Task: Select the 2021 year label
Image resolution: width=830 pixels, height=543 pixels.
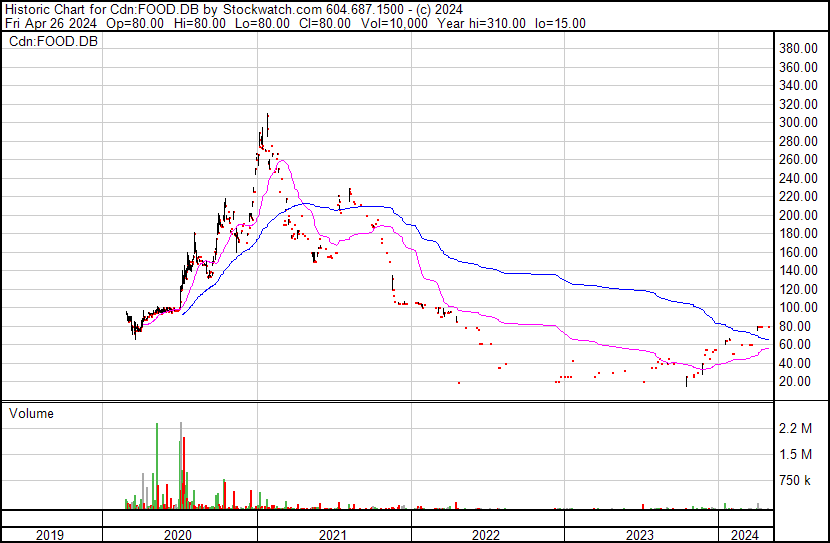Action: coord(333,535)
